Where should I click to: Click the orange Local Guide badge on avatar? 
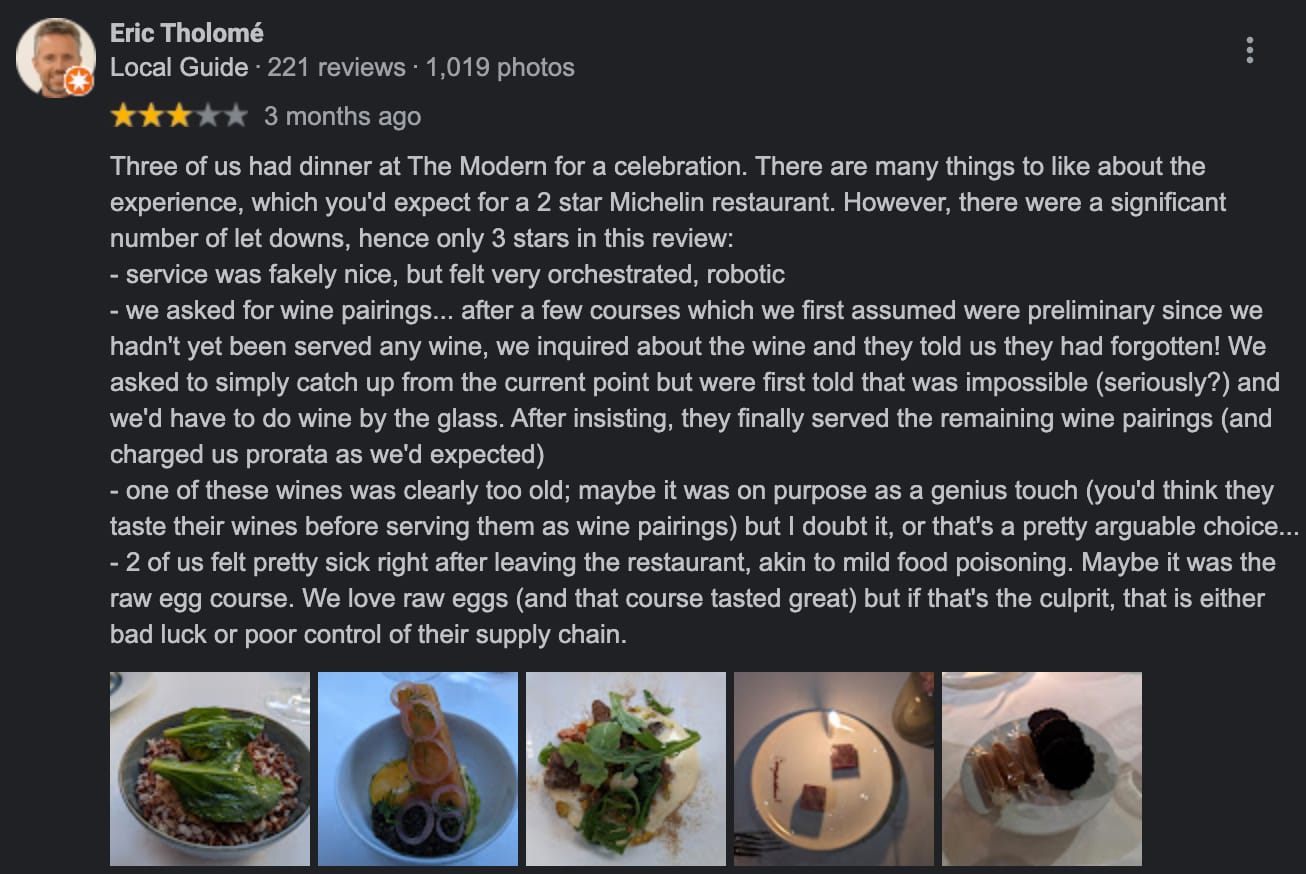[78, 82]
